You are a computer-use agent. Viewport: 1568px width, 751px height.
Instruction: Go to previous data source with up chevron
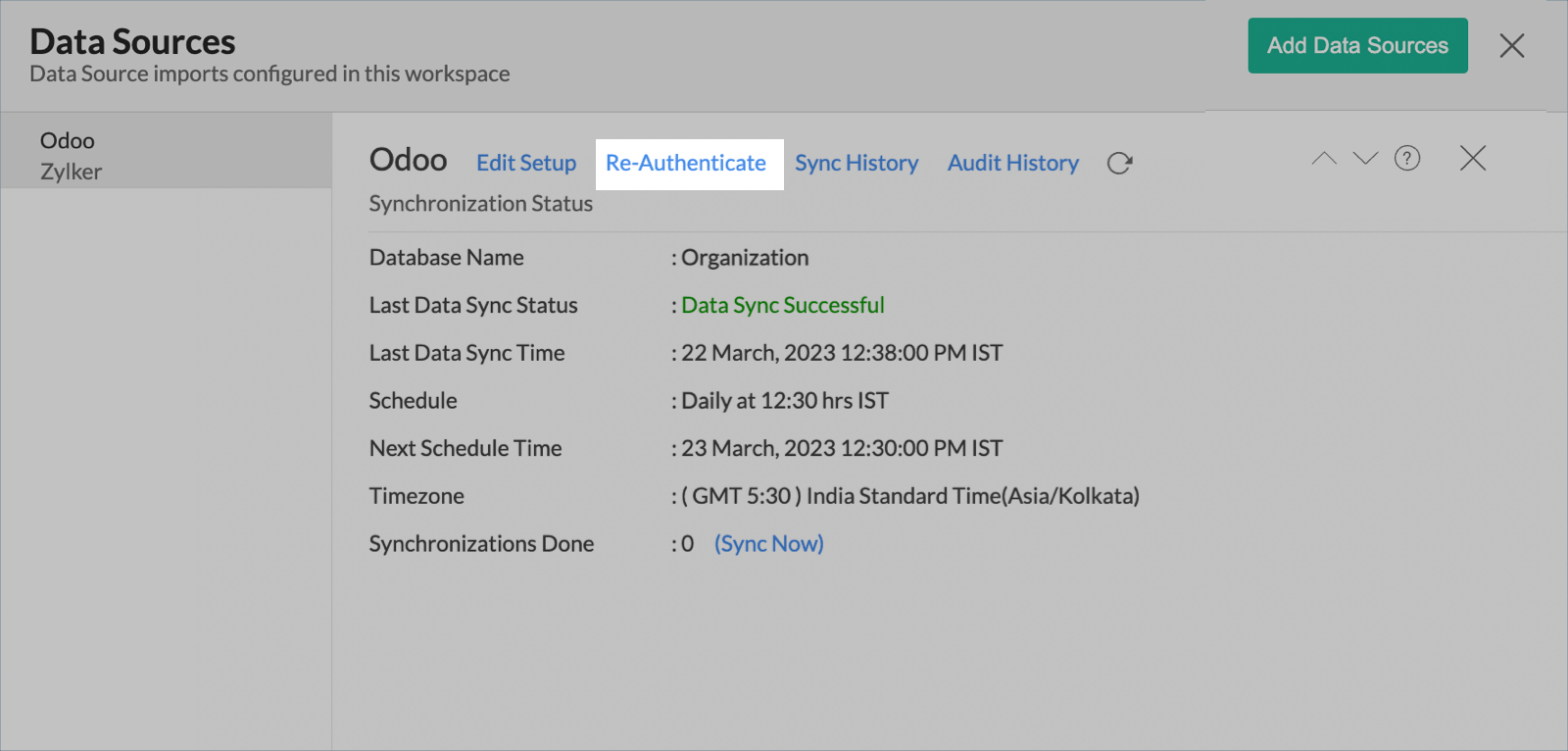(x=1324, y=159)
